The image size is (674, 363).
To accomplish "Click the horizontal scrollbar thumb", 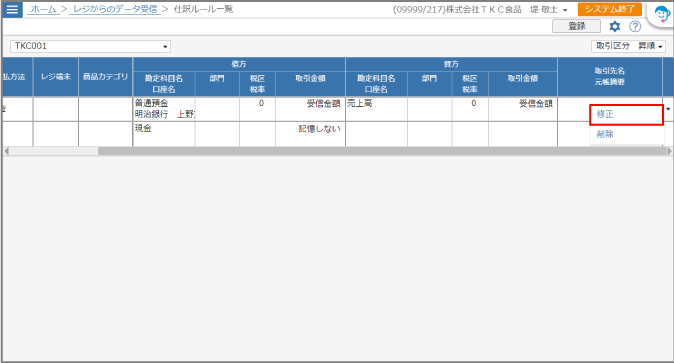I will [382, 151].
